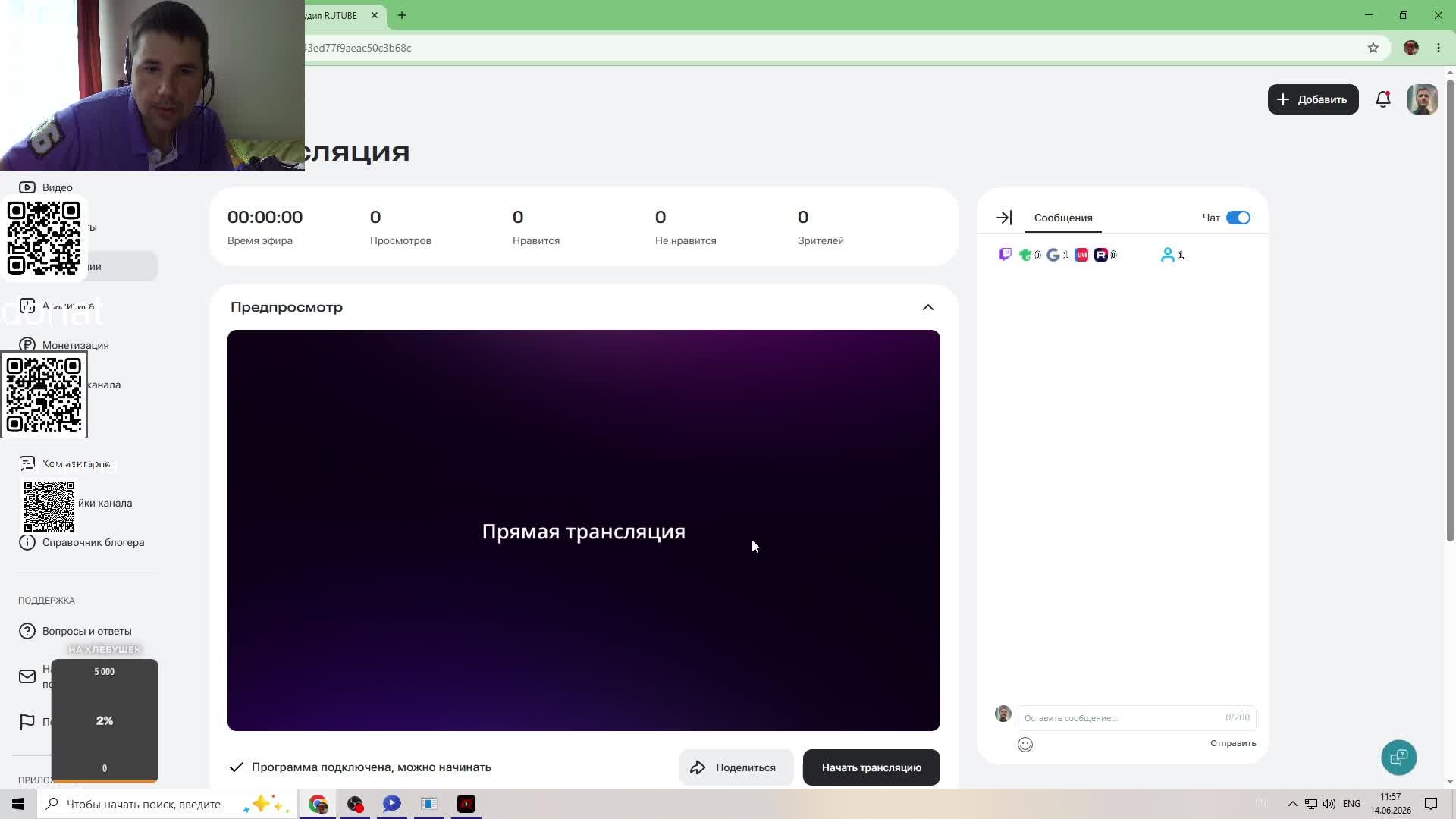1456x819 pixels.
Task: Switch to the Сообщения tab
Action: 1063,218
